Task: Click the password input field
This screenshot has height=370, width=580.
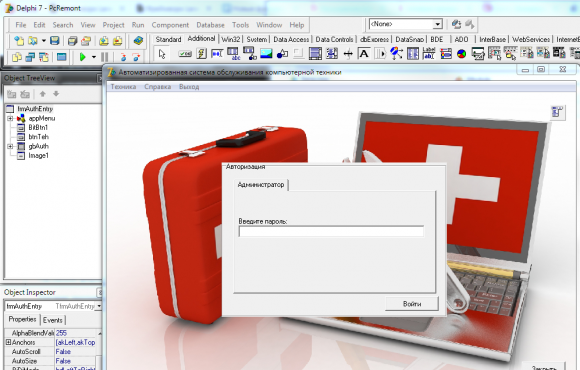Action: [x=331, y=232]
